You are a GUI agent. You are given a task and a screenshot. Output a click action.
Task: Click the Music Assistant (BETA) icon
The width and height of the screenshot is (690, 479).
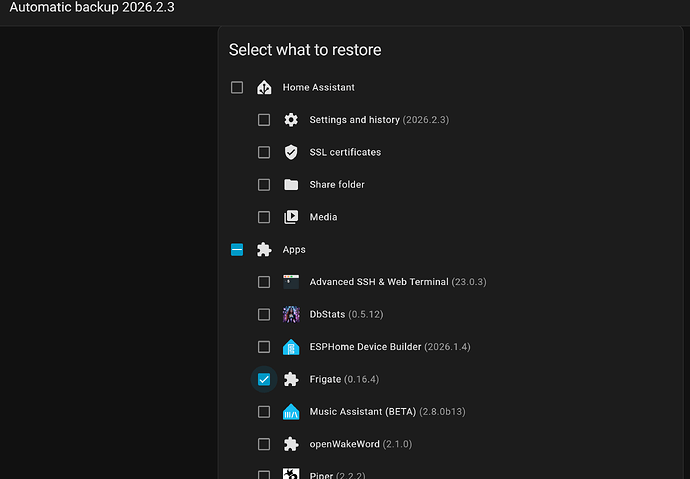[x=291, y=412]
